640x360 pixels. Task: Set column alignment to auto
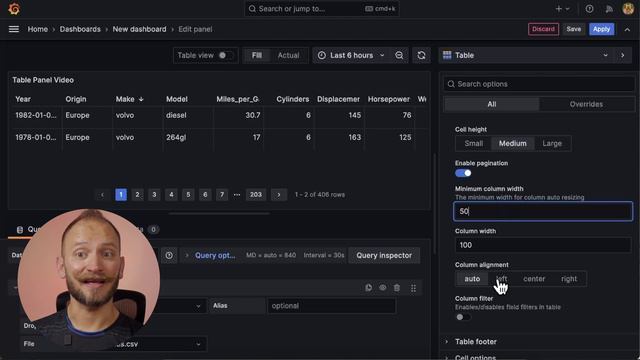(x=472, y=279)
